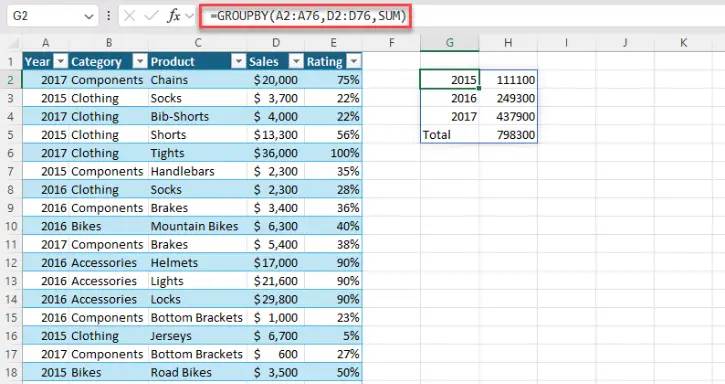
Task: Select row 6 header
Action: click(11, 153)
